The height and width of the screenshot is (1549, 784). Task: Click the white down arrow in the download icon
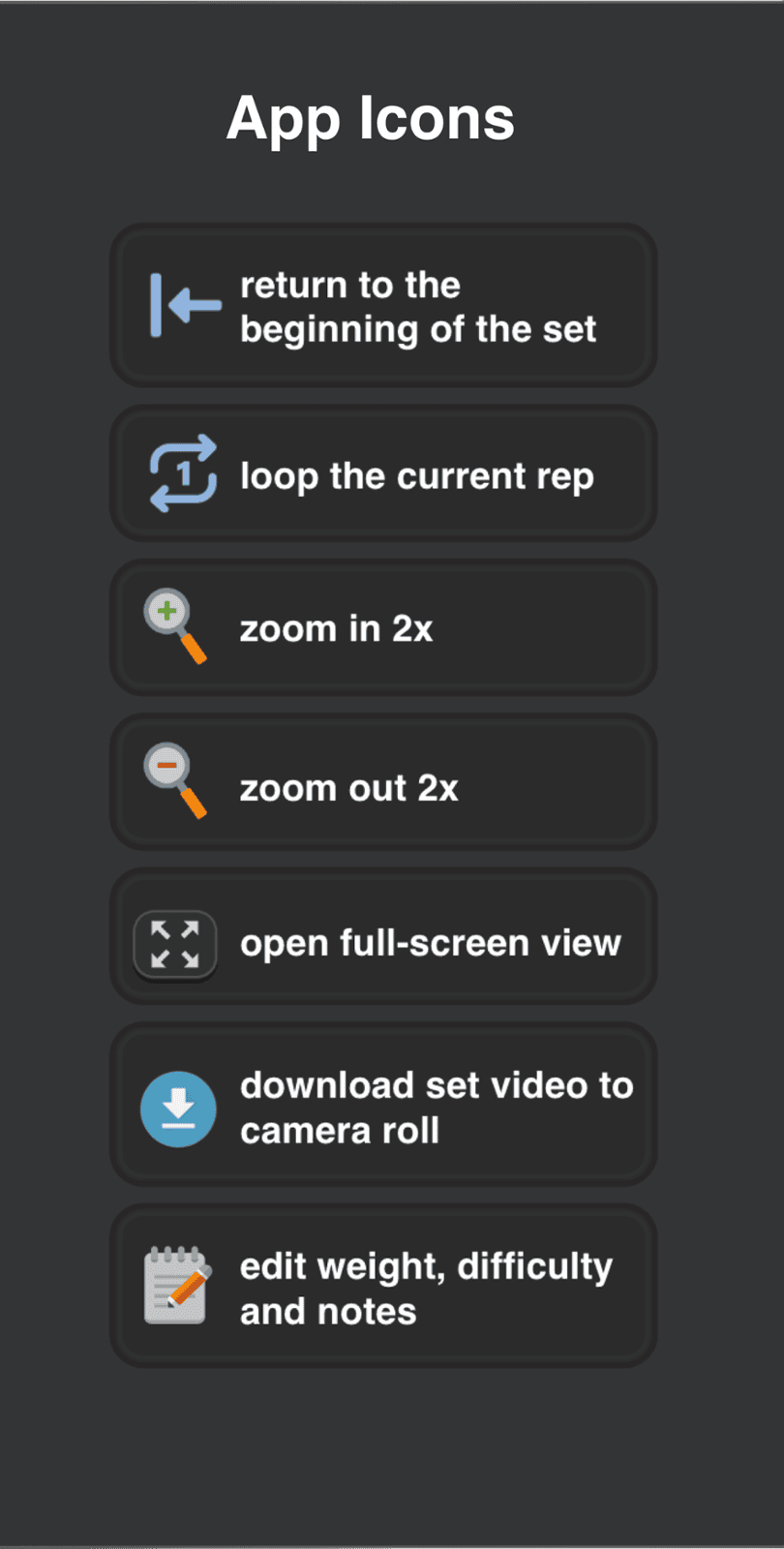click(x=178, y=1104)
